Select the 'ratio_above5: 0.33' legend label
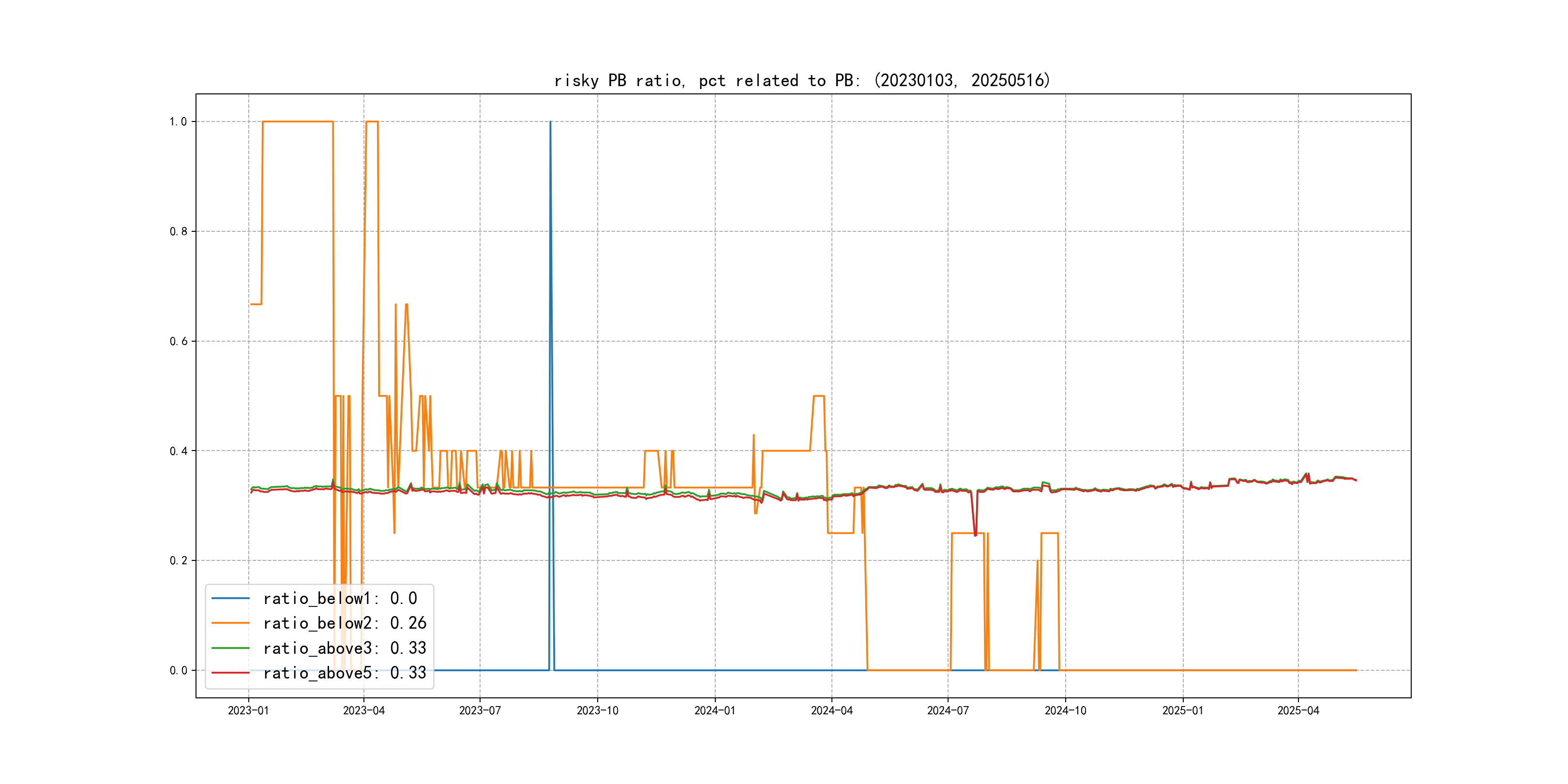This screenshot has width=1568, height=784. [345, 673]
